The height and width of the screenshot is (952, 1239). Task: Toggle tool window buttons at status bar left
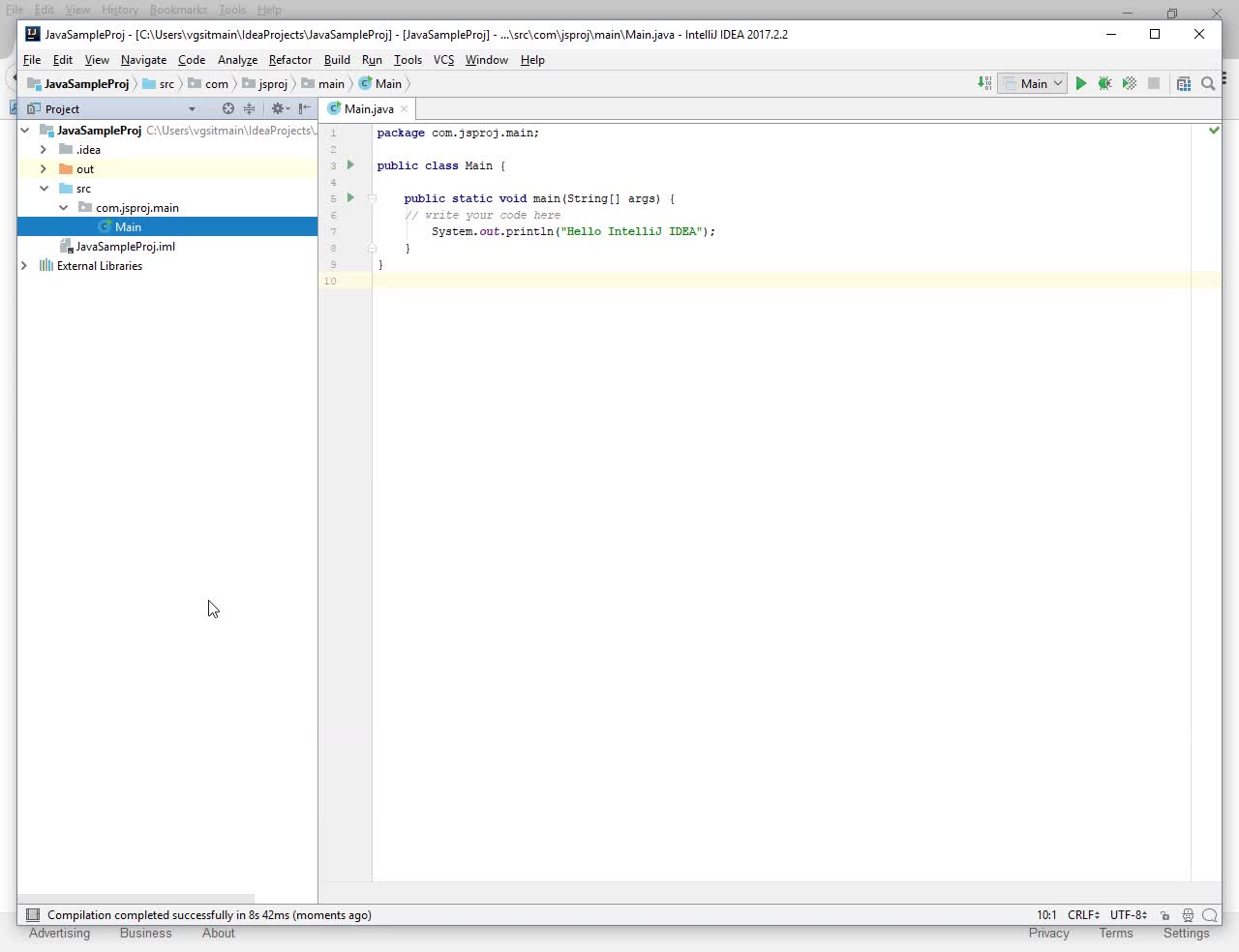point(33,915)
